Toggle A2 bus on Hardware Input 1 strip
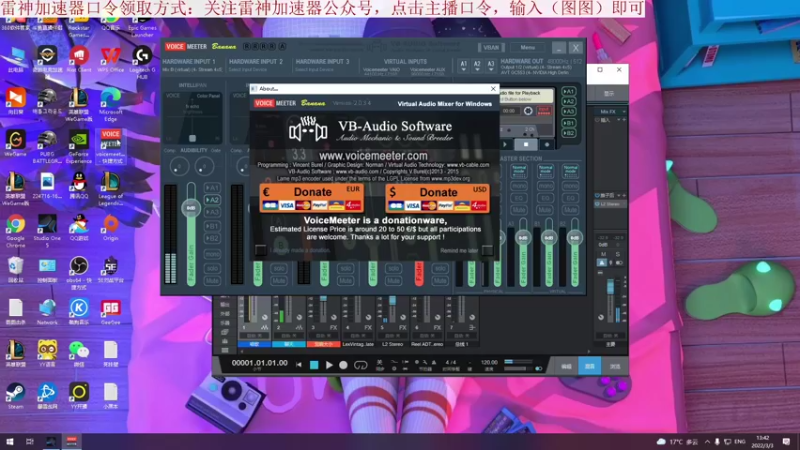The height and width of the screenshot is (450, 800). (x=212, y=200)
